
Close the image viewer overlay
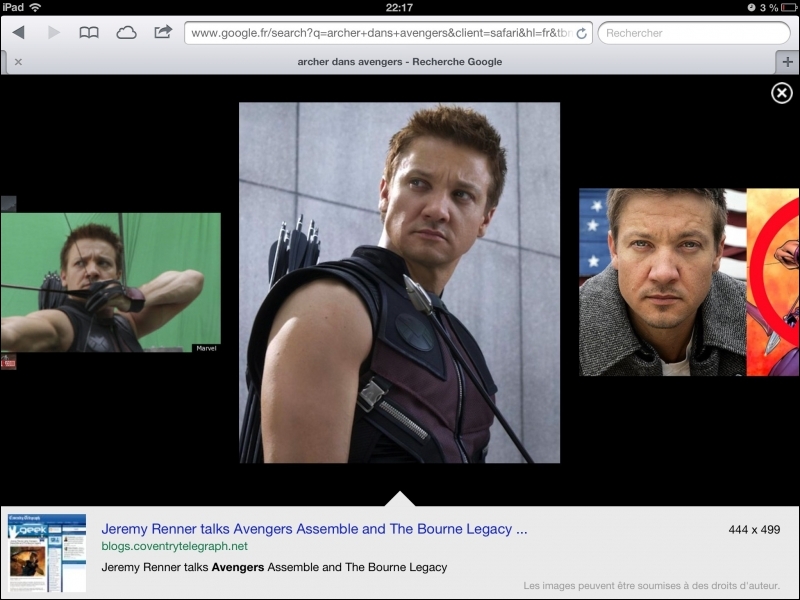pyautogui.click(x=782, y=93)
